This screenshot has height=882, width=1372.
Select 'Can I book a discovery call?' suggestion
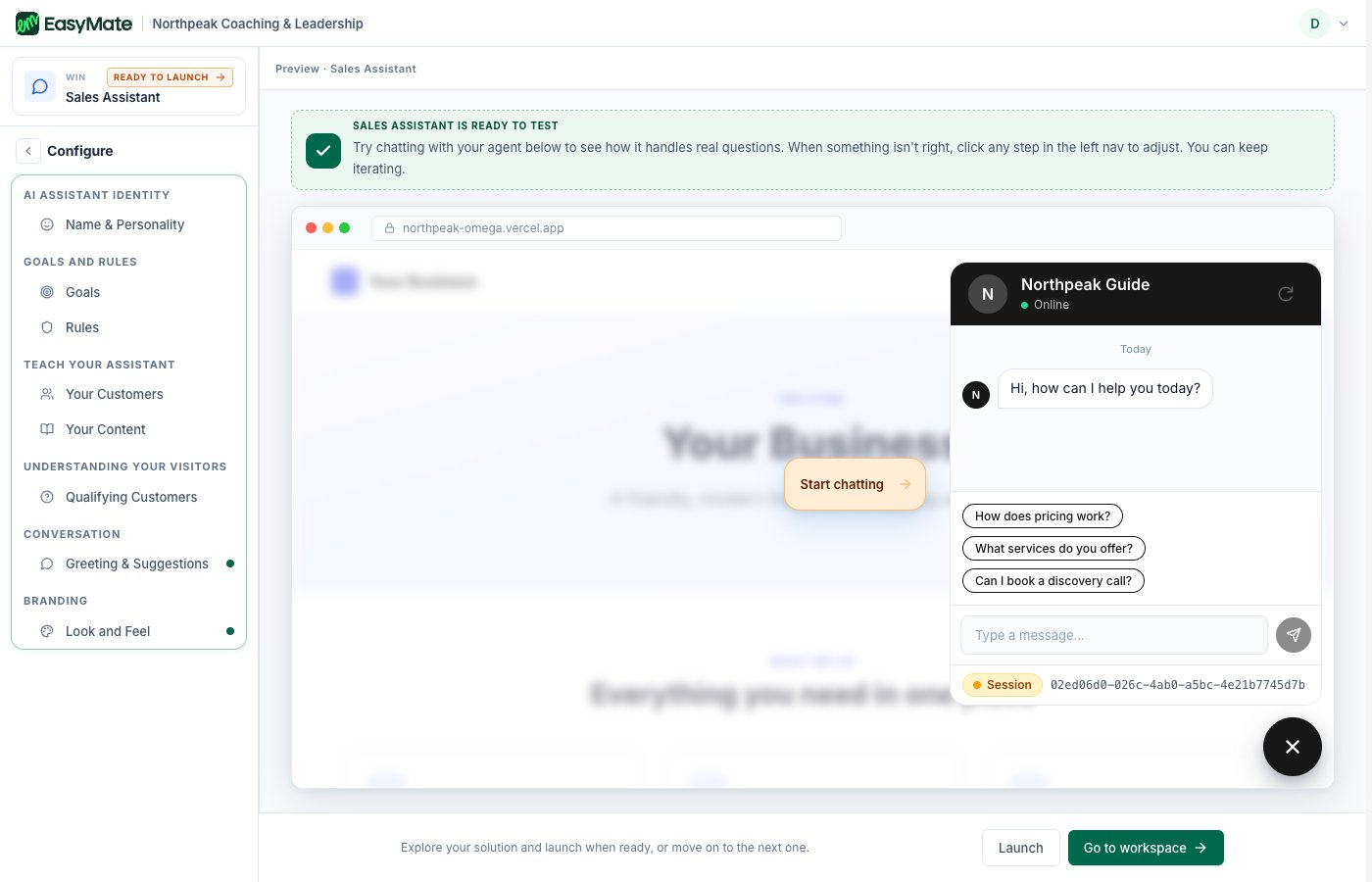coord(1053,581)
